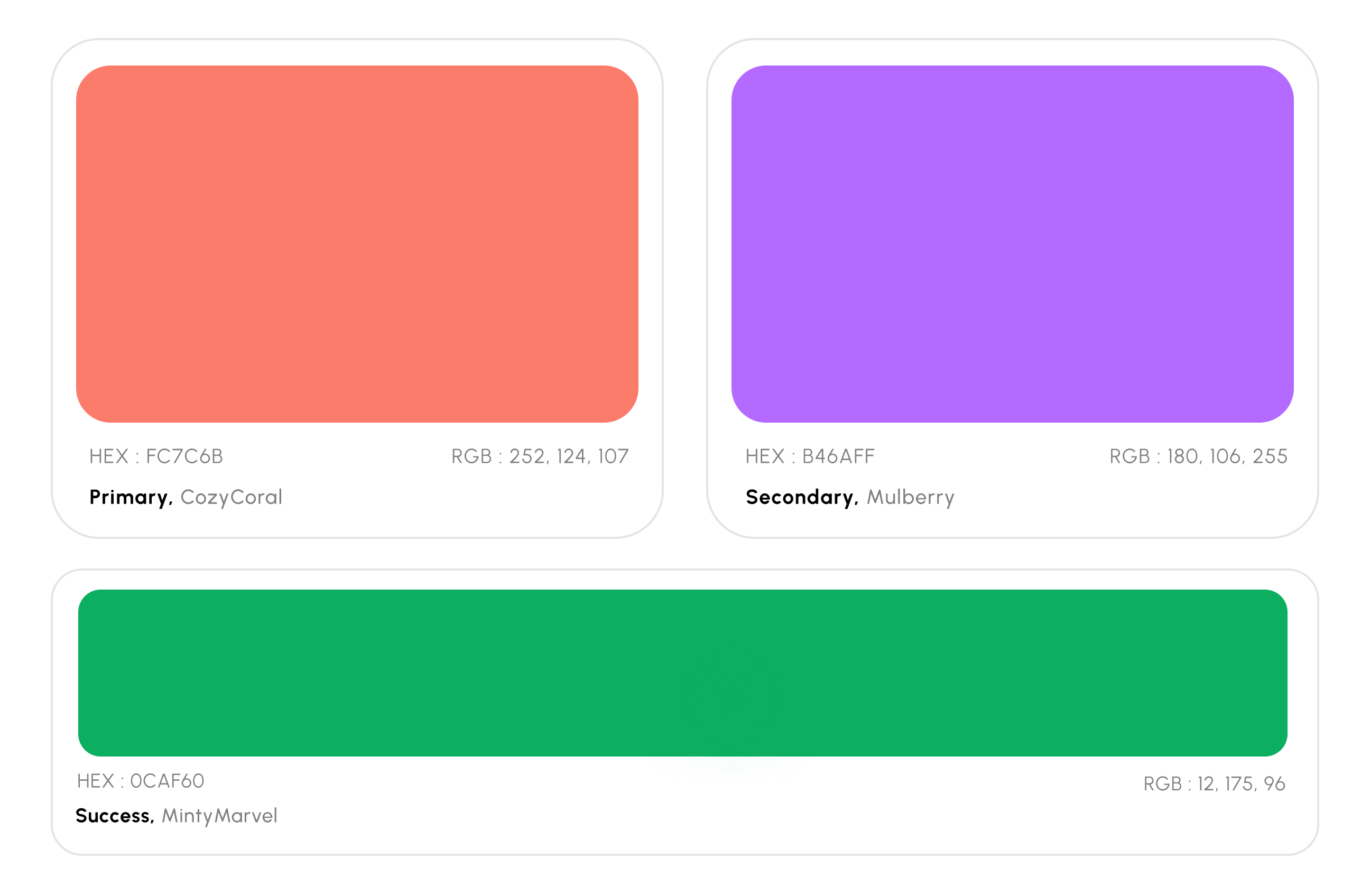Click white gap between Primary and Secondary cards

685,288
